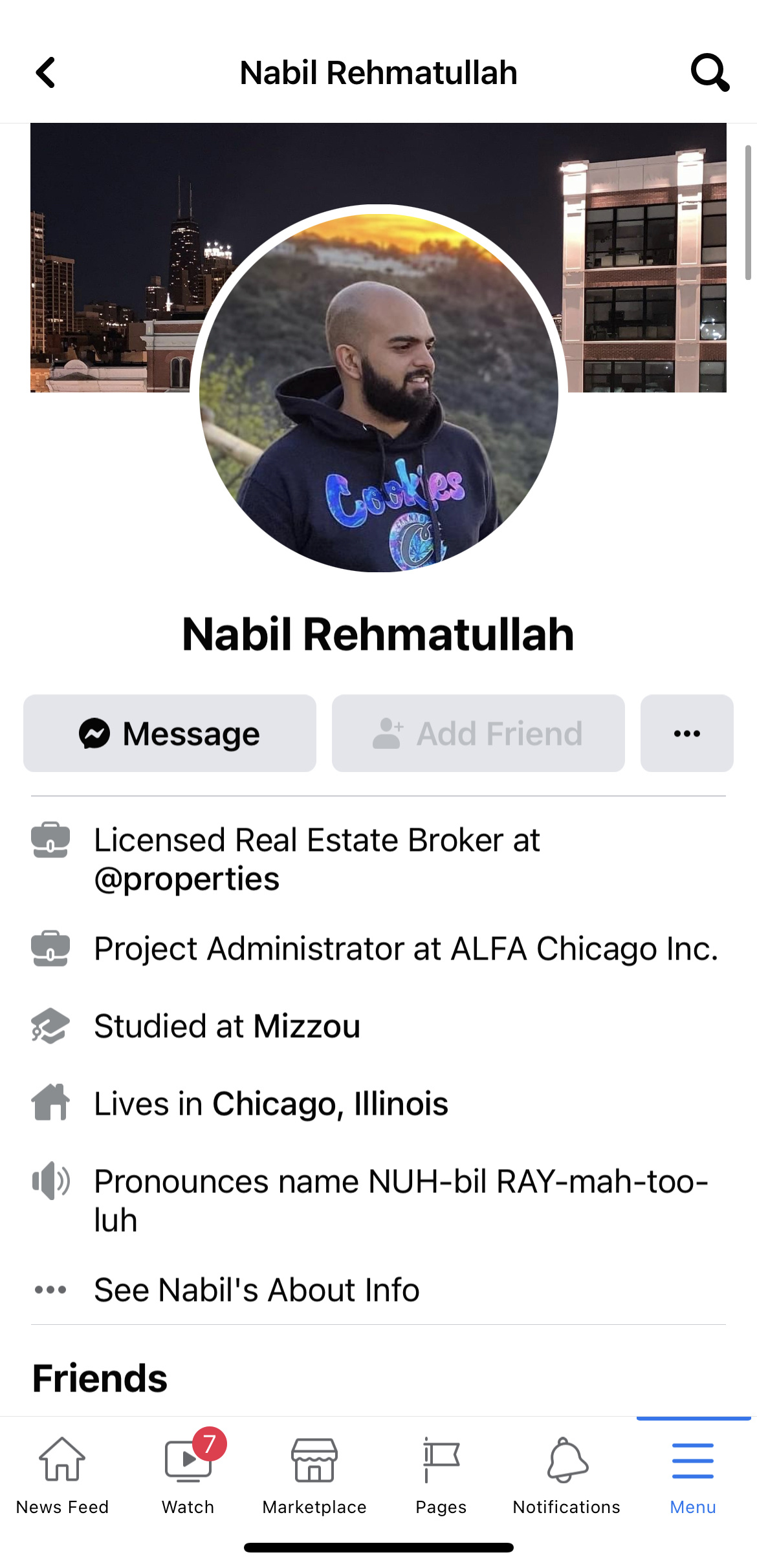Click the vertical scrollbar handle
The image size is (757, 1568).
pyautogui.click(x=748, y=213)
